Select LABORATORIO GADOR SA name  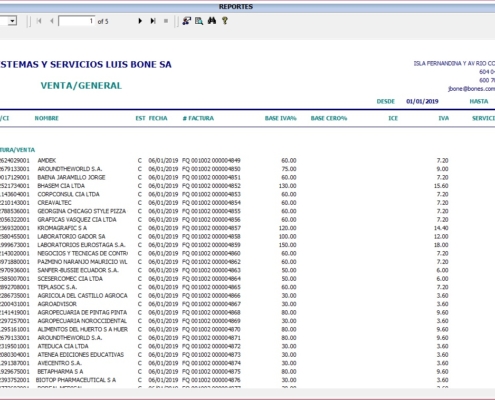[71, 237]
